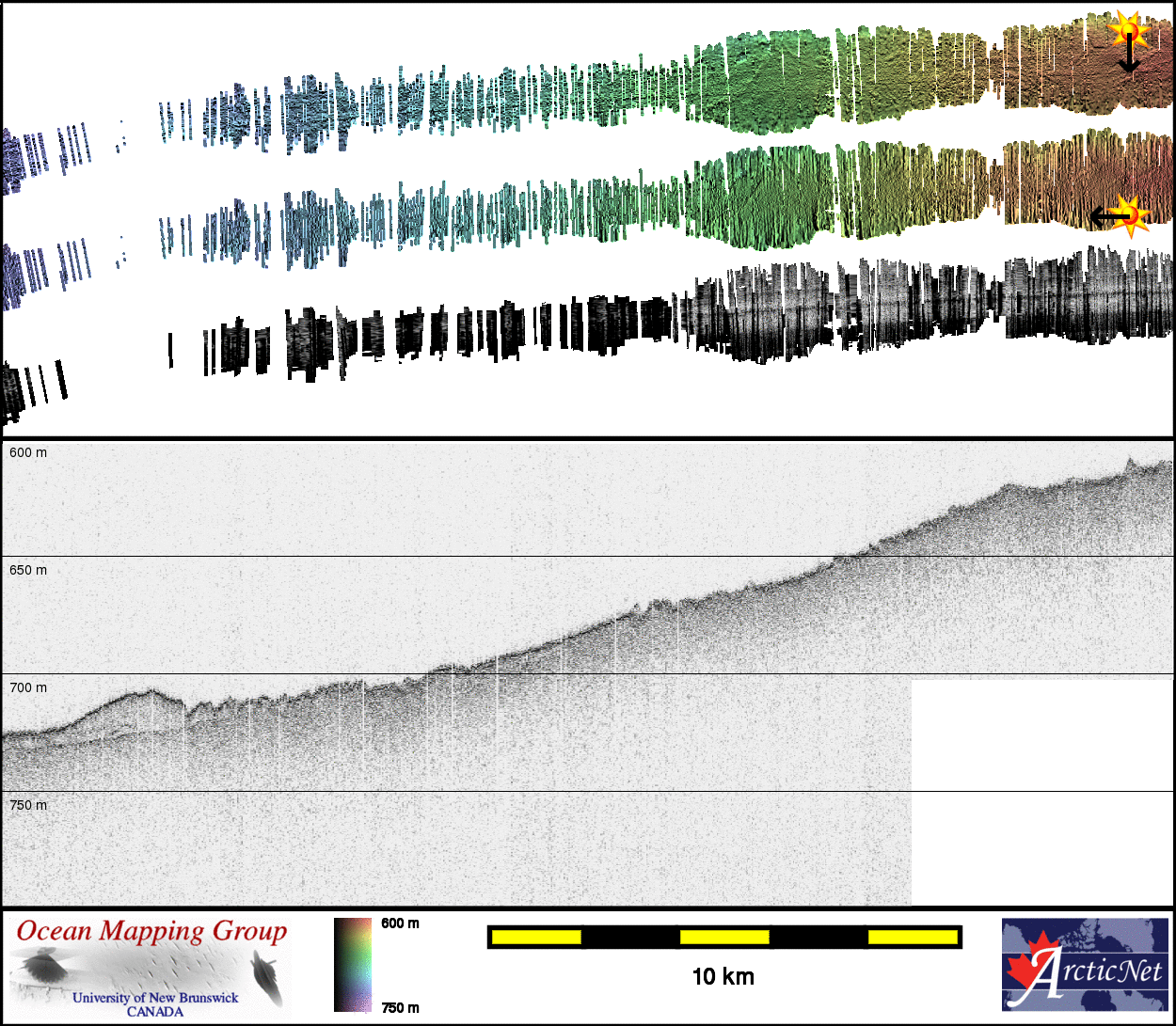Click the depth color legend bar
The image size is (1176, 1026).
click(x=353, y=965)
